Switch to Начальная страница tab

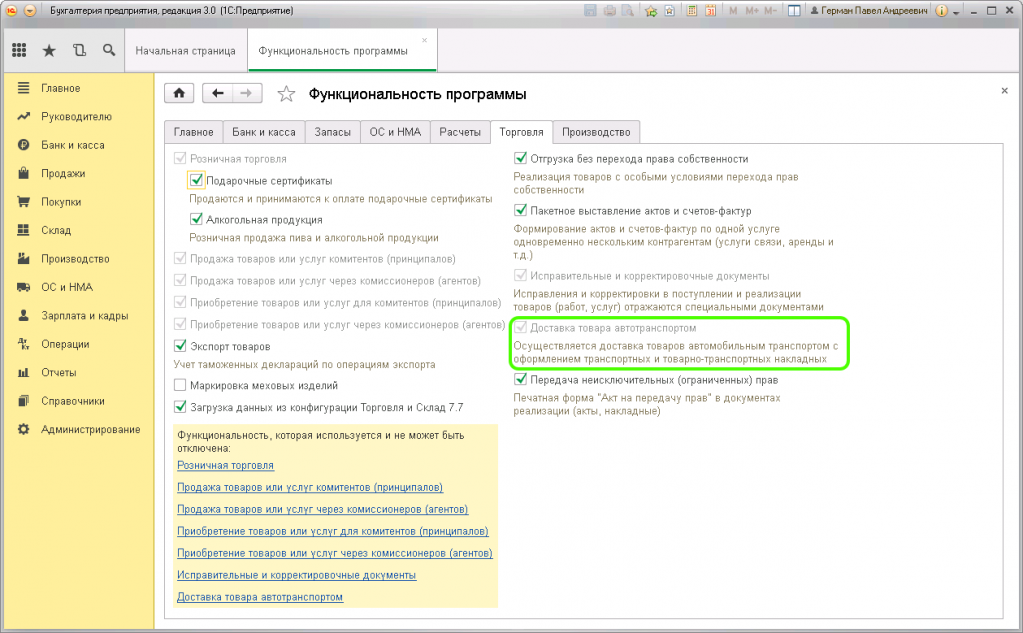pos(185,51)
